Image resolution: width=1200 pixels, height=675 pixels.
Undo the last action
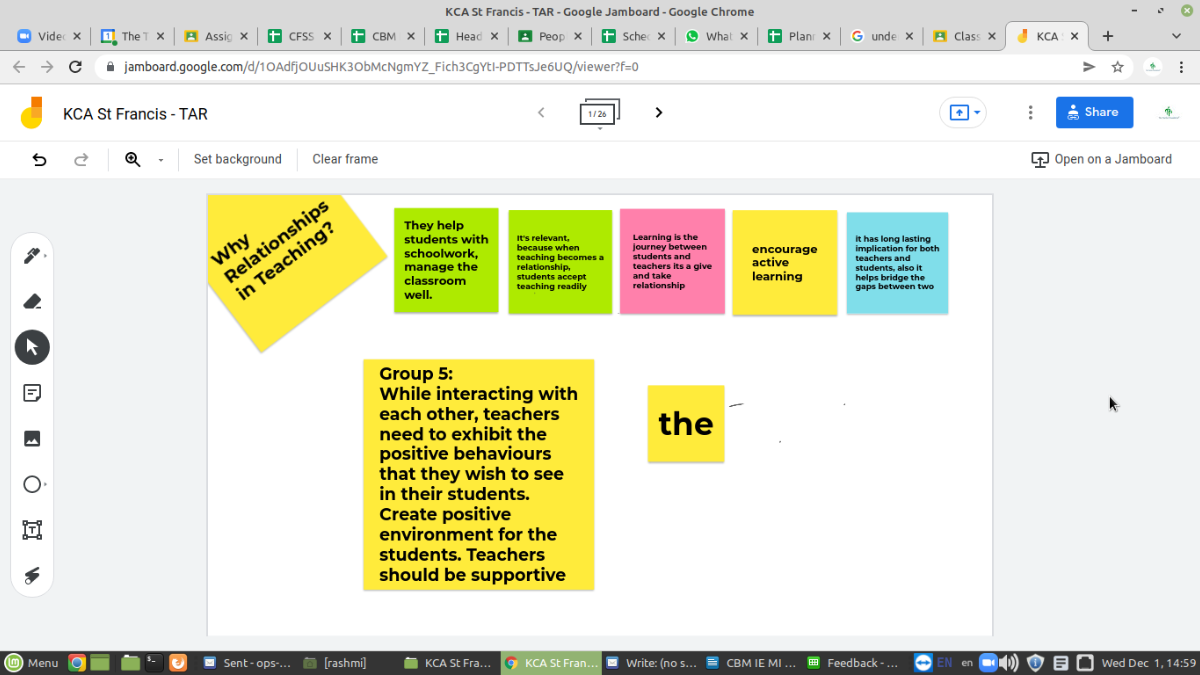click(40, 159)
